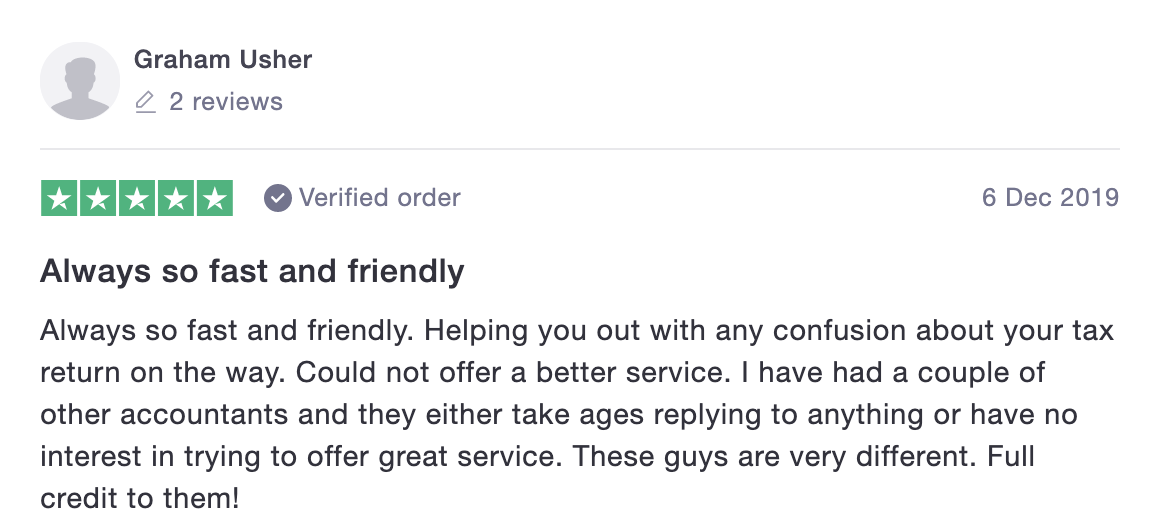Click the sentence "Could not offer a better service"
Screen dimensions: 1162x532
coord(509,372)
